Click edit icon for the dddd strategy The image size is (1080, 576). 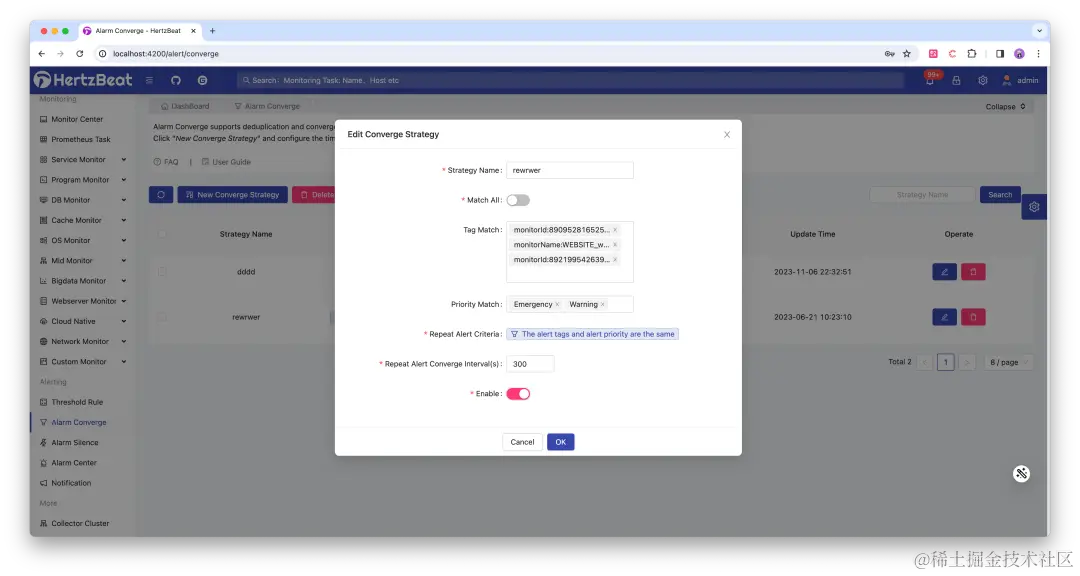pyautogui.click(x=944, y=271)
